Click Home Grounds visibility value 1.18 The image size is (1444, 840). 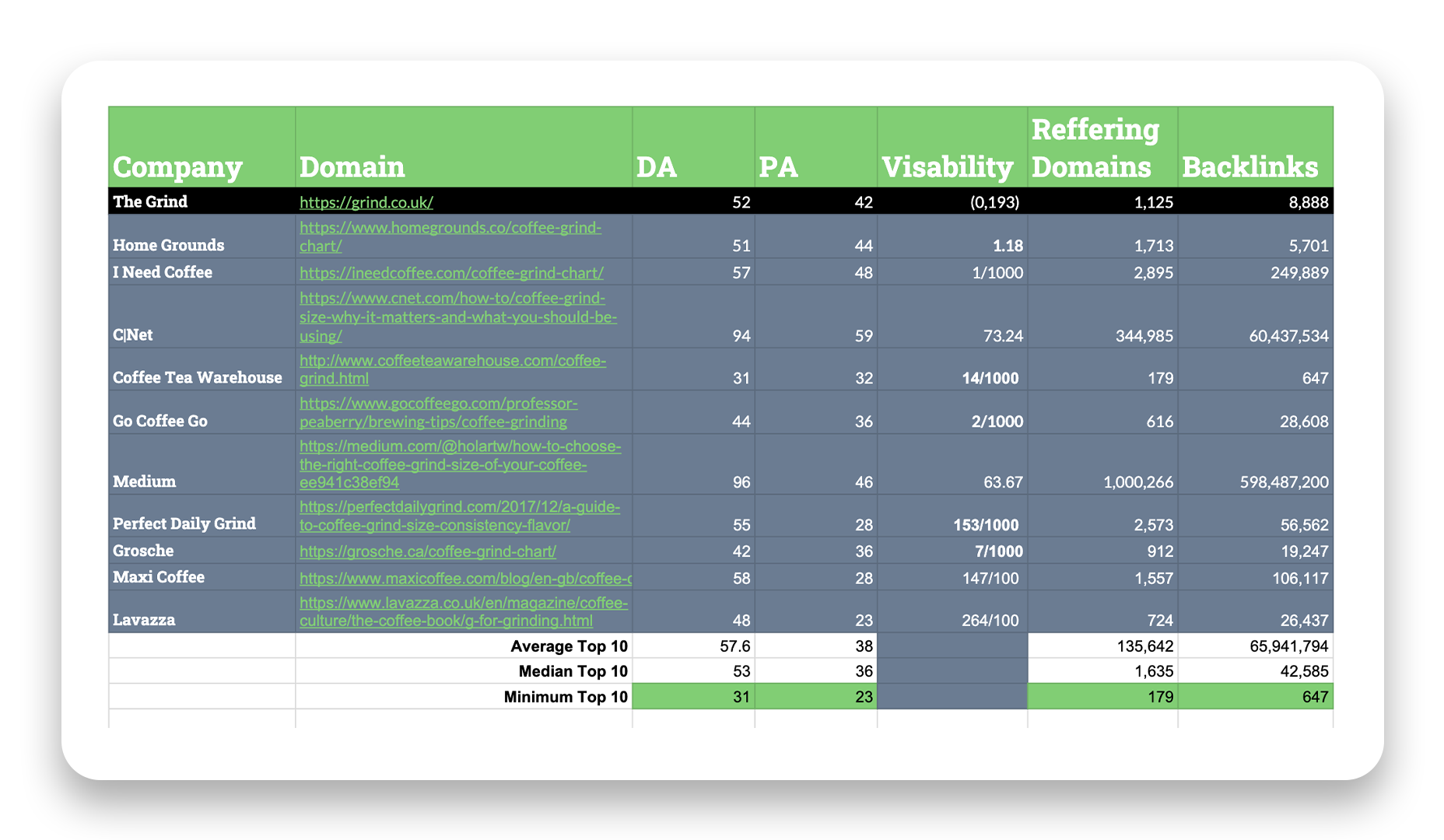pos(1008,246)
